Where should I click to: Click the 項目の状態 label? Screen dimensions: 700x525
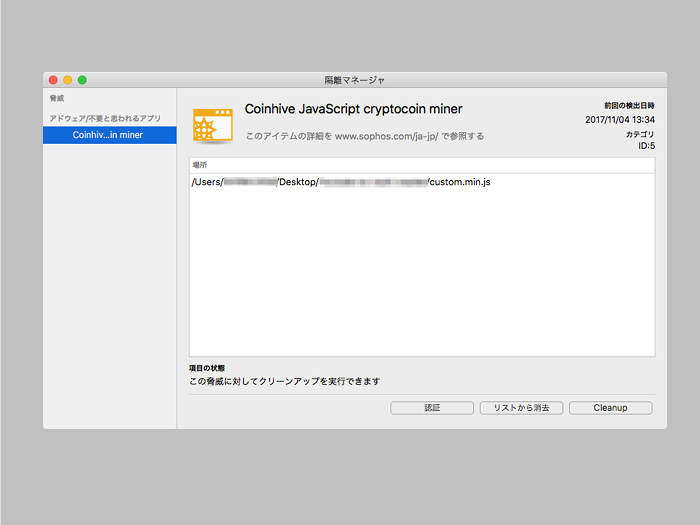(207, 368)
